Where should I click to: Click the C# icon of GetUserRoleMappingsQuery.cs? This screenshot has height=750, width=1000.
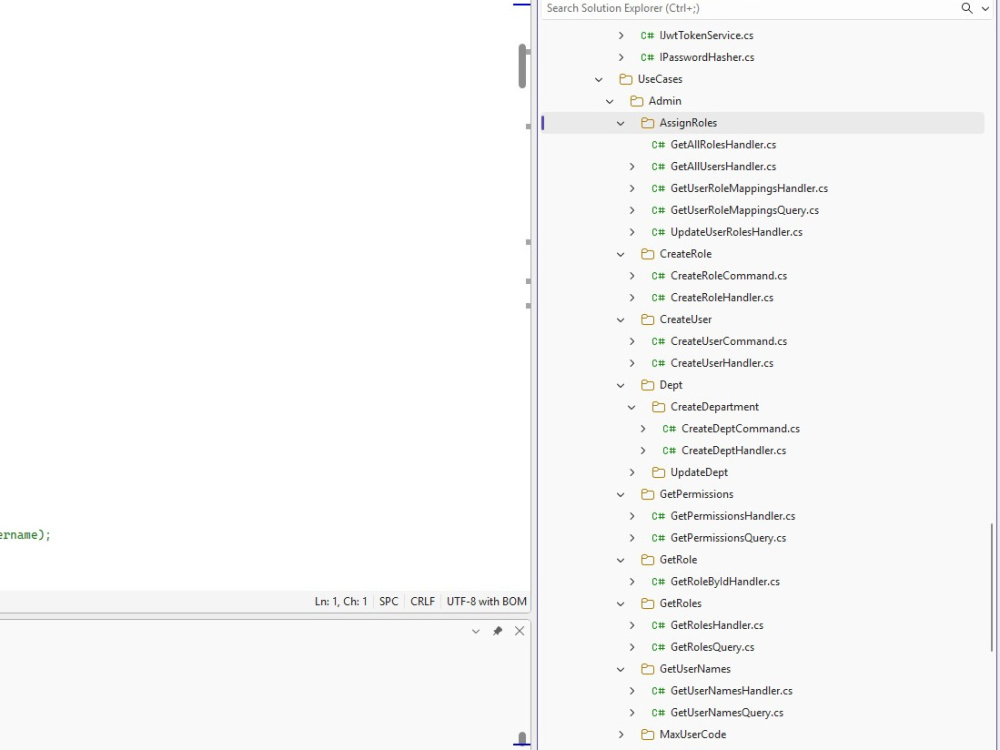658,210
